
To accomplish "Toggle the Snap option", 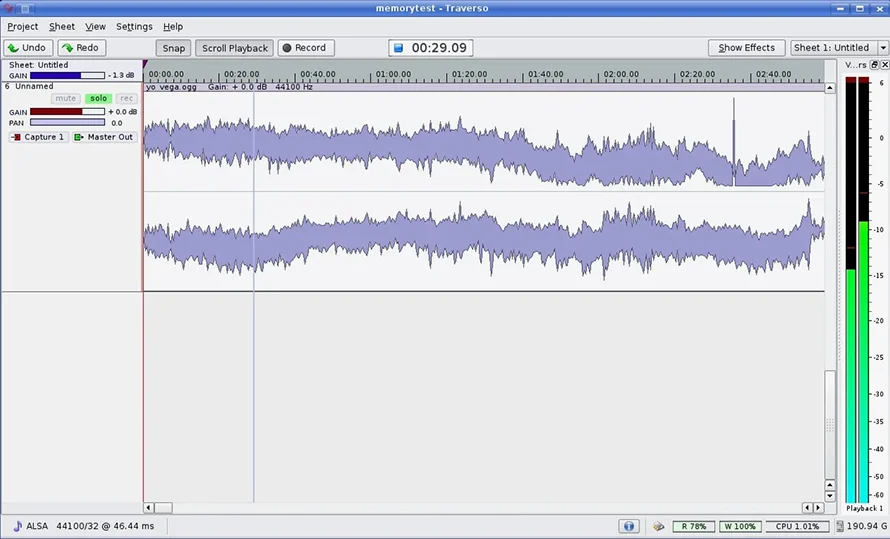I will point(174,48).
